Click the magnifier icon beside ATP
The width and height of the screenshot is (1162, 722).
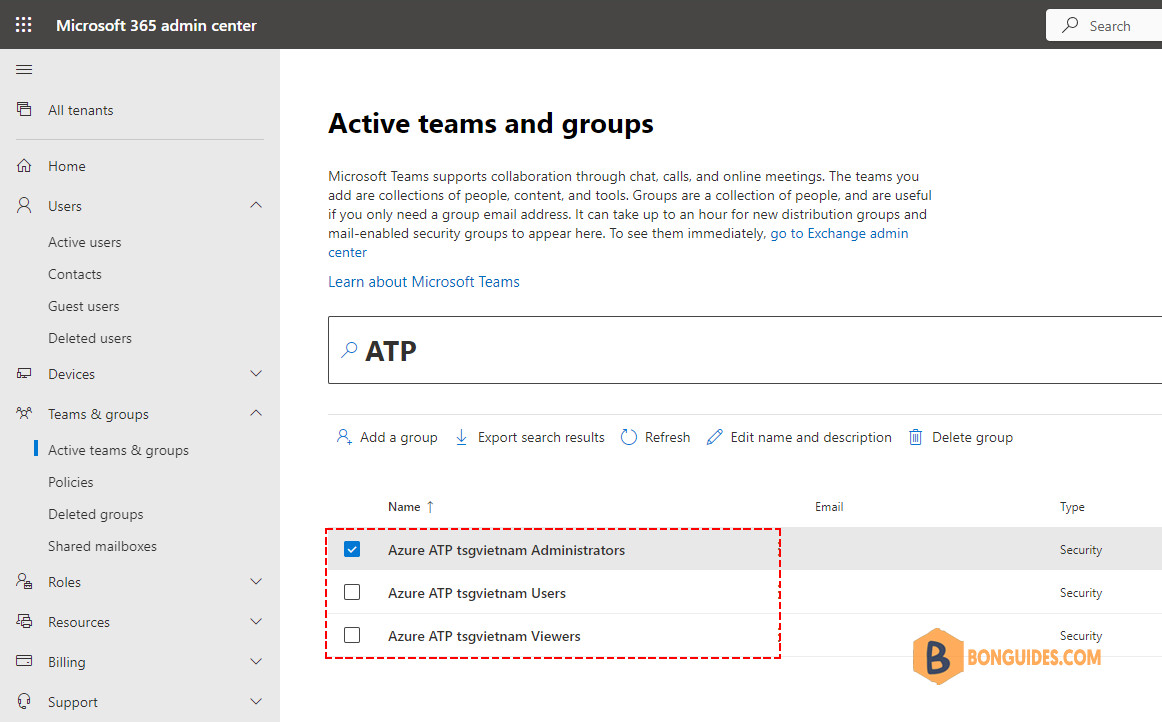pos(349,350)
